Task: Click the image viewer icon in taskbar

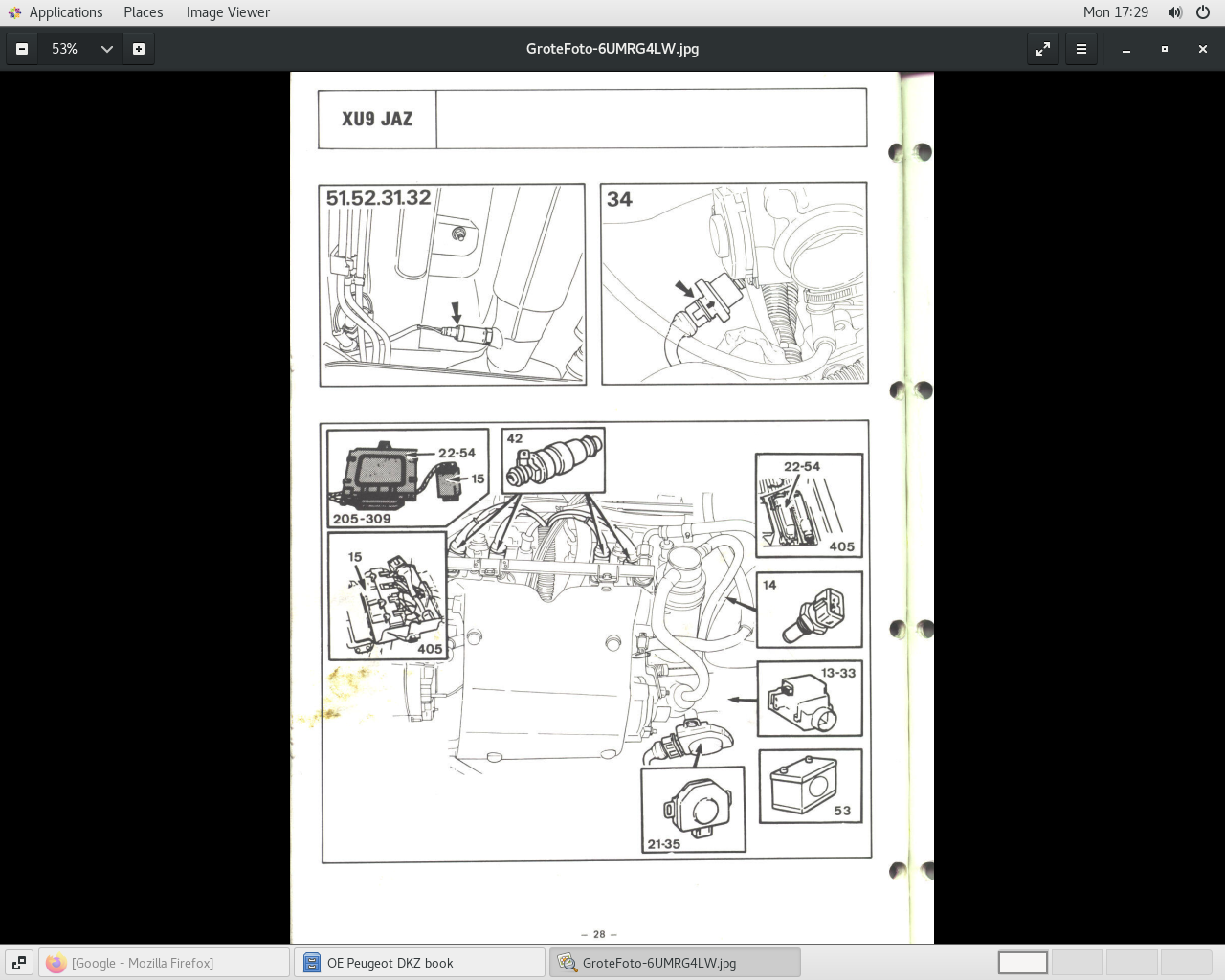Action: point(568,963)
